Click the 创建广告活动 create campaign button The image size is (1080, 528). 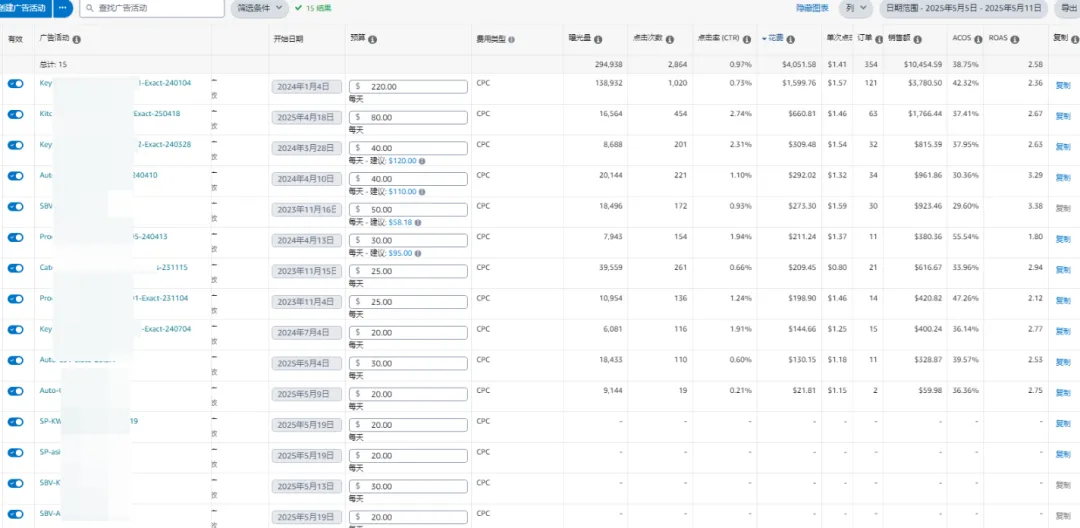coord(25,8)
